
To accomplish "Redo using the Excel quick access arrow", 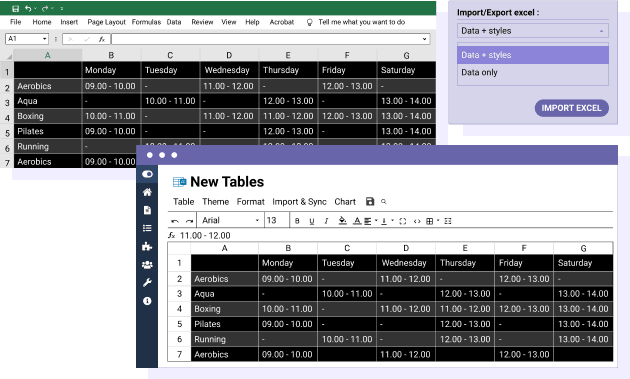I will point(45,8).
